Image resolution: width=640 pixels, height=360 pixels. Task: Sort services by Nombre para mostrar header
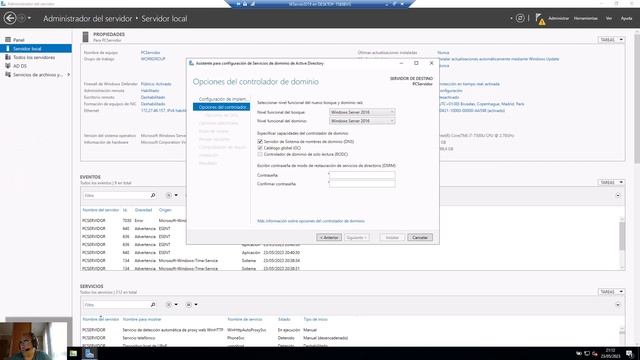(x=142, y=319)
